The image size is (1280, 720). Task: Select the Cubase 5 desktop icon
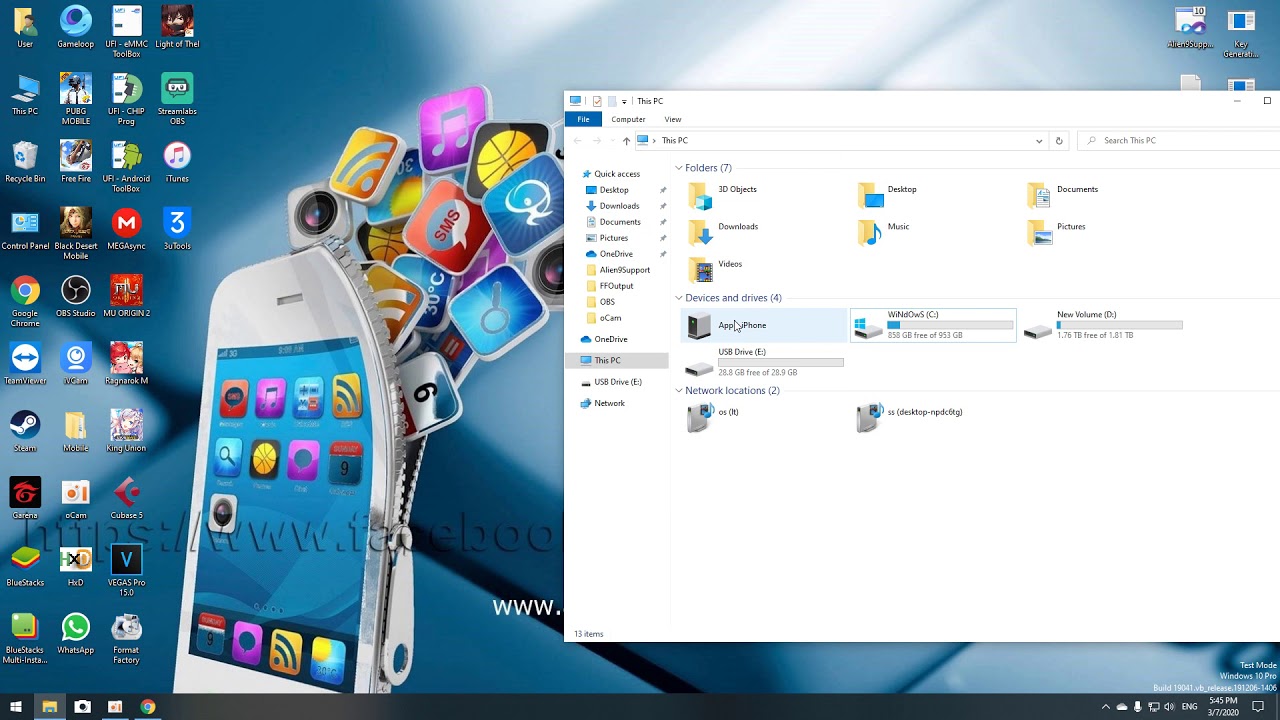(x=126, y=498)
